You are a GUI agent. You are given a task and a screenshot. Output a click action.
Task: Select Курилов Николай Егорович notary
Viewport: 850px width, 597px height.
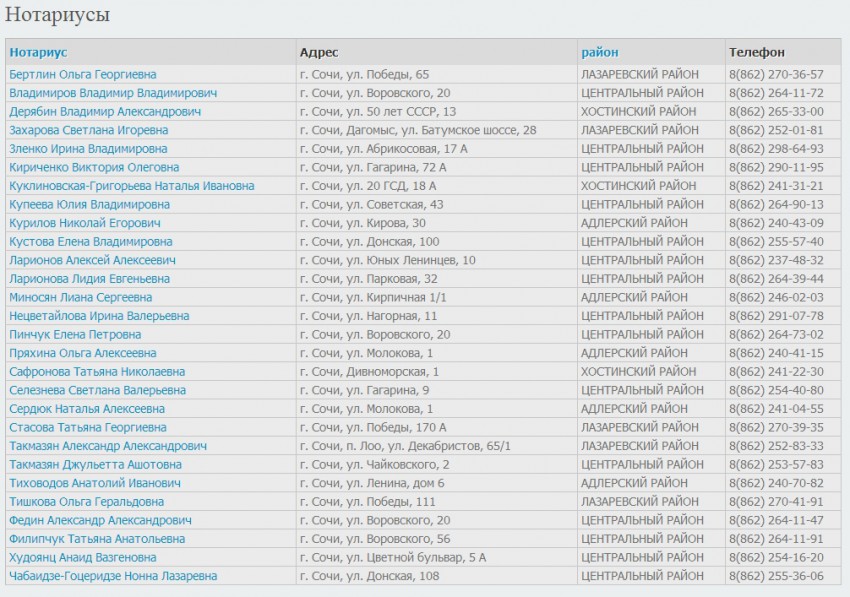pos(85,223)
